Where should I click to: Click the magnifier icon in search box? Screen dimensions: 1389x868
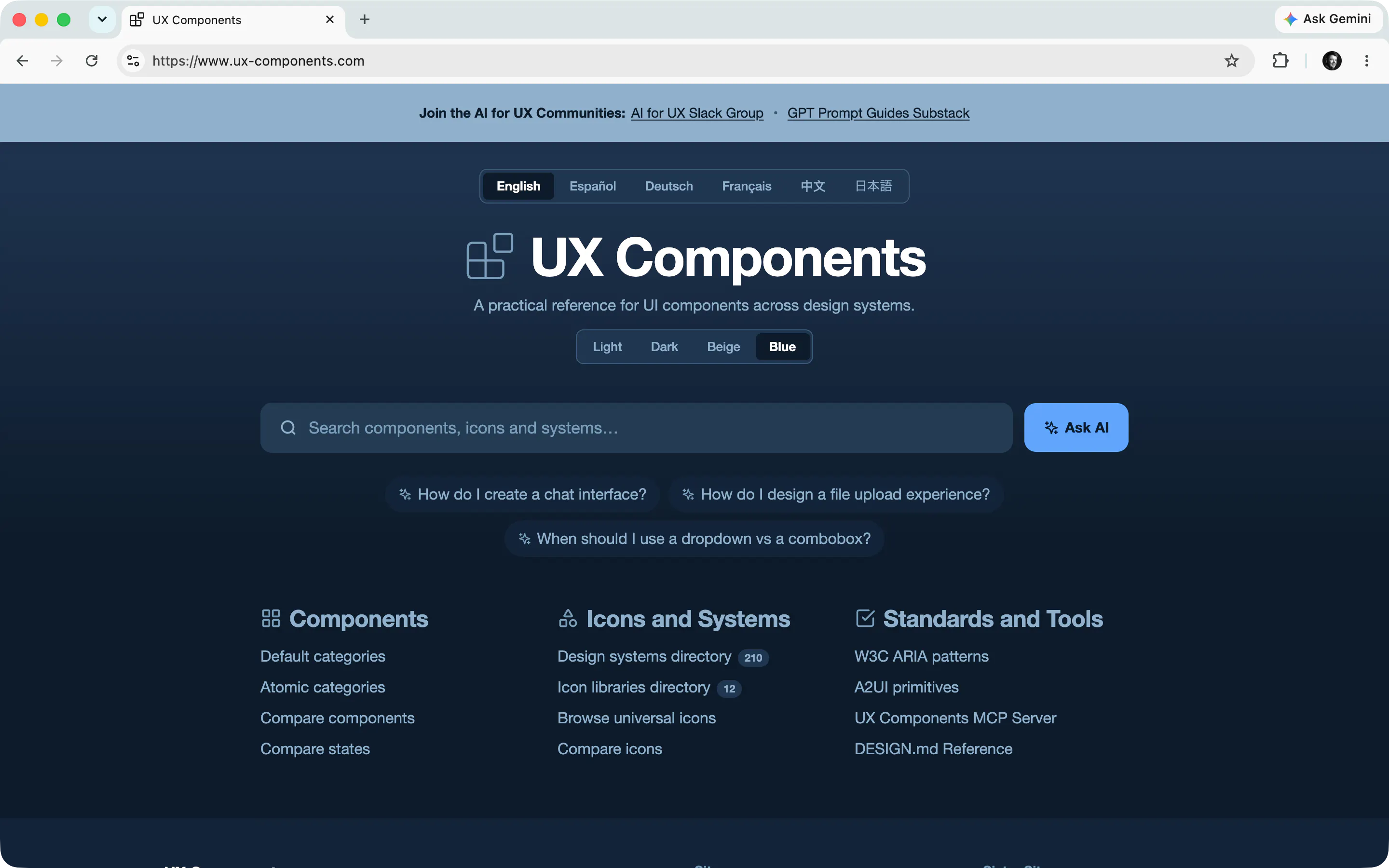pos(288,428)
